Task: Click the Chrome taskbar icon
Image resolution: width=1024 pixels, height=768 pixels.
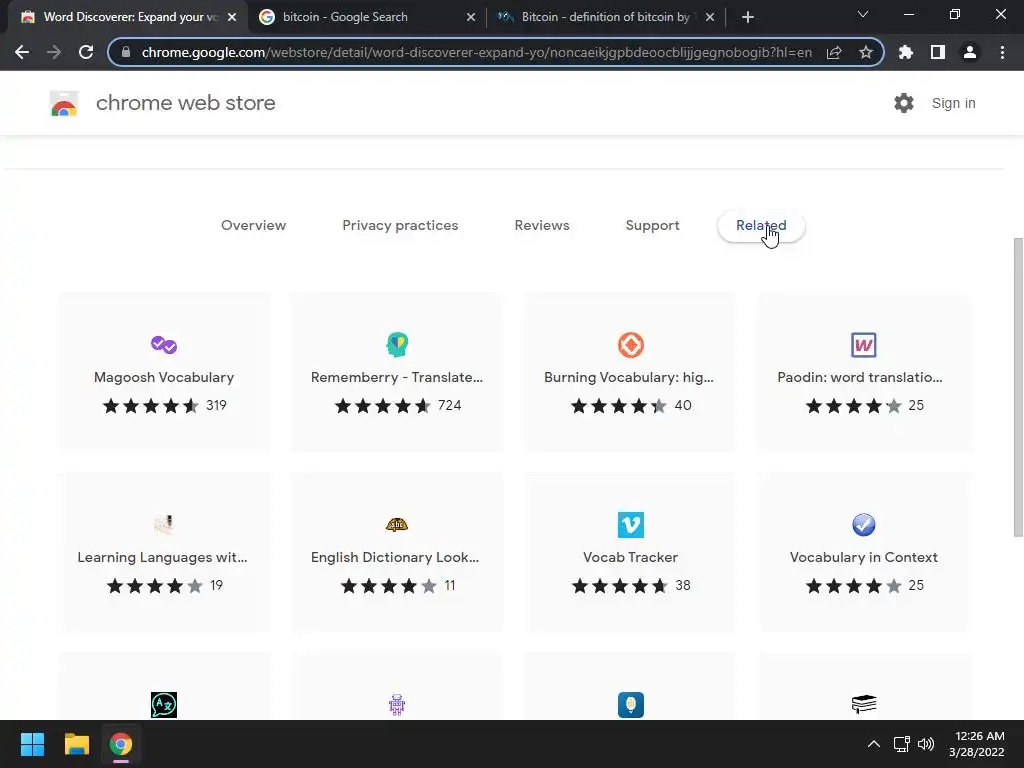Action: 121,744
